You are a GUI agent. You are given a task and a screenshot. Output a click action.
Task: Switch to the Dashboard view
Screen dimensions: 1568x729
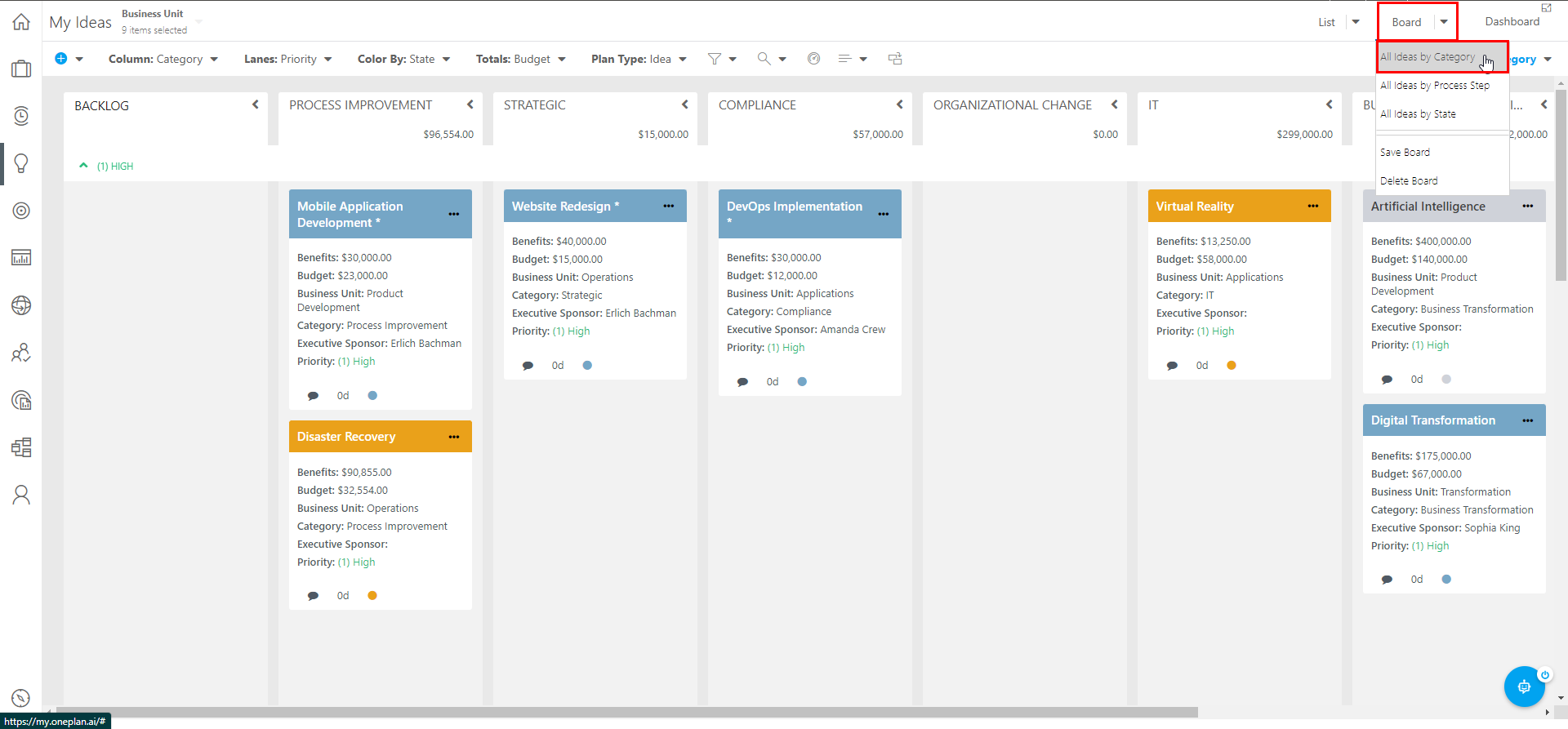[1512, 22]
